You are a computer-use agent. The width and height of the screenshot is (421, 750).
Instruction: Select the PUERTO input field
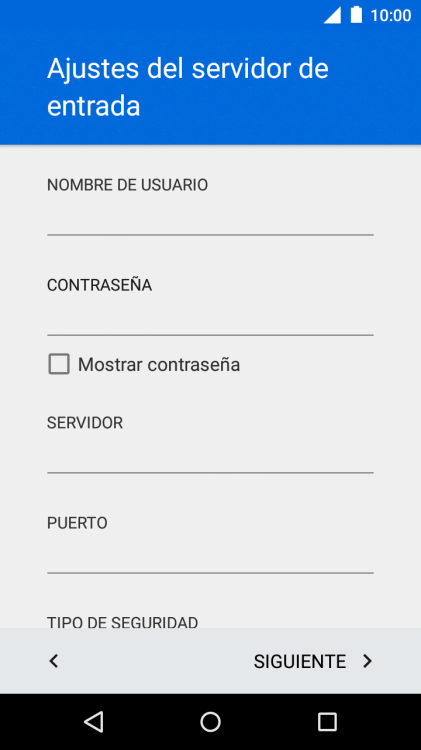coord(210,556)
